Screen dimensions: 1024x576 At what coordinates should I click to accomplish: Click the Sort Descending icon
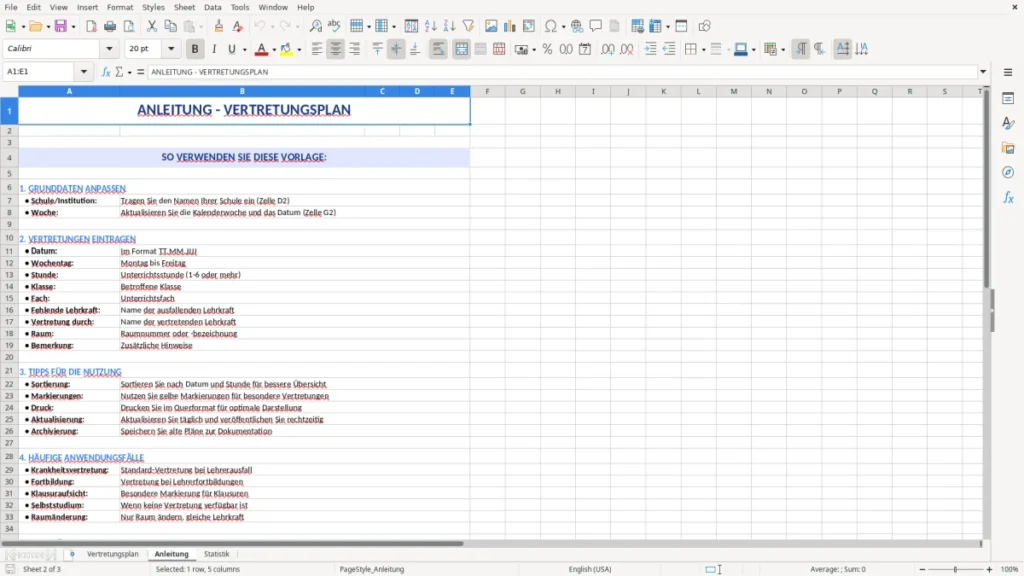pyautogui.click(x=449, y=26)
